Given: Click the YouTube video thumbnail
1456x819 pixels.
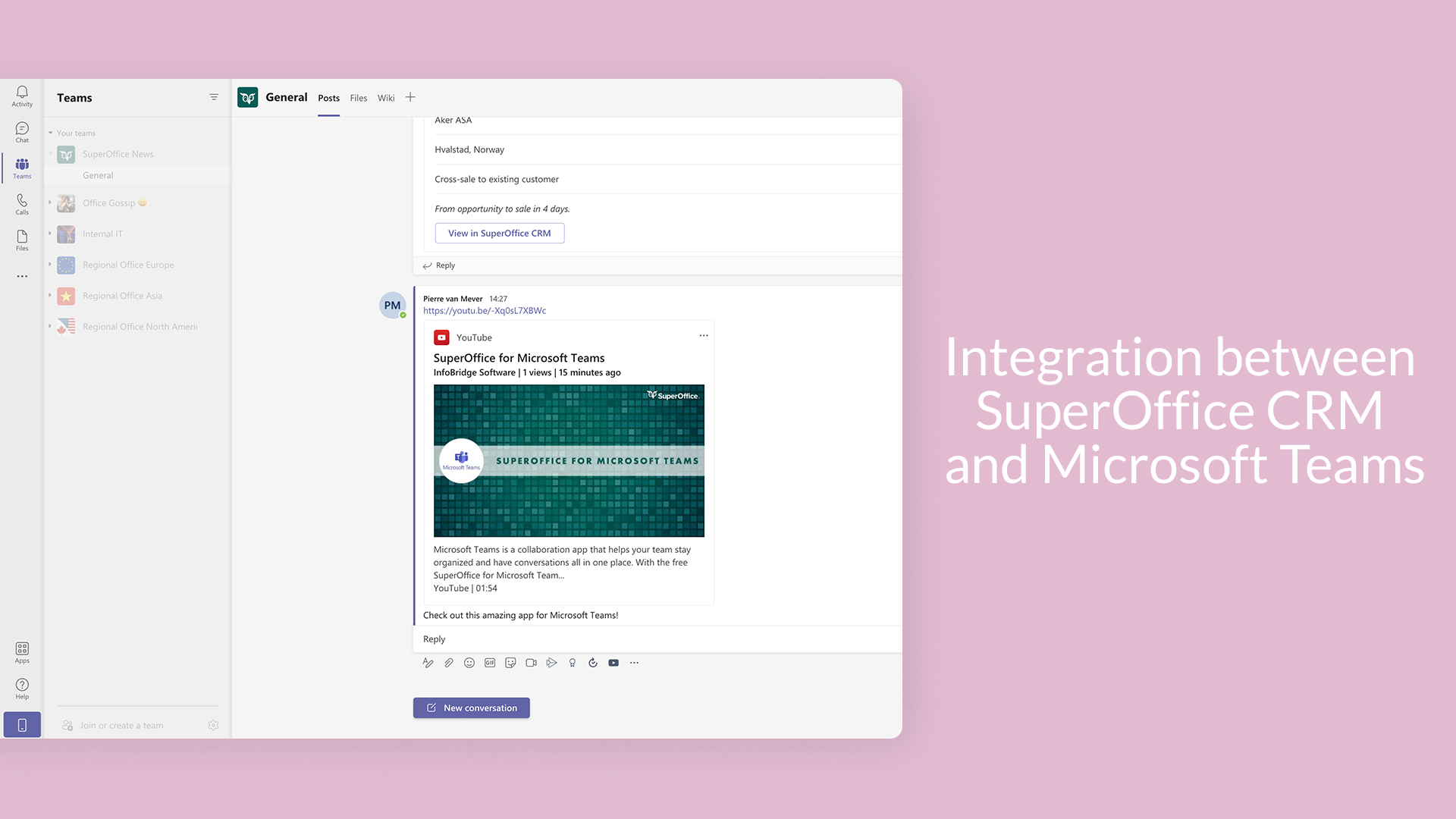Looking at the screenshot, I should click(569, 460).
